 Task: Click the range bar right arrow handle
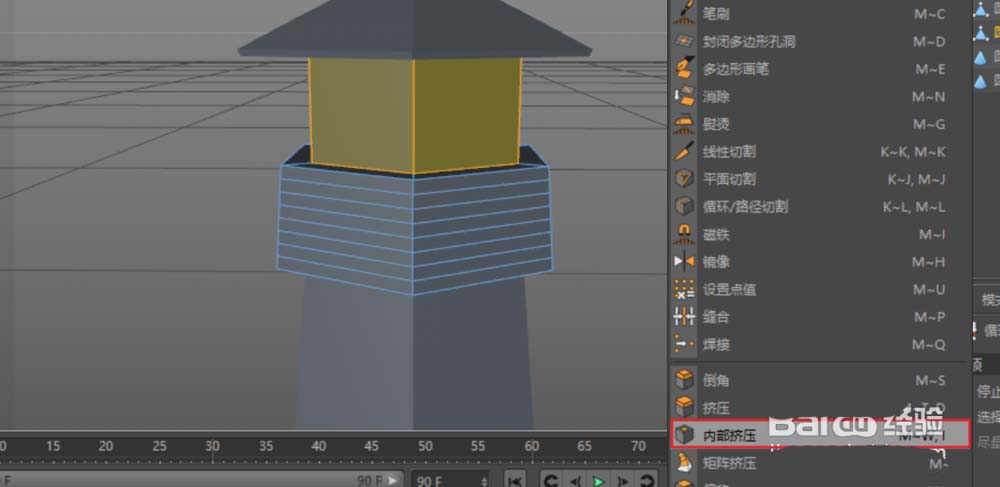[393, 480]
